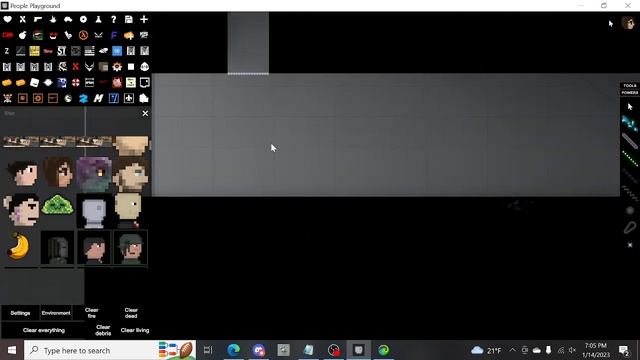Open the Environment settings

coord(56,313)
